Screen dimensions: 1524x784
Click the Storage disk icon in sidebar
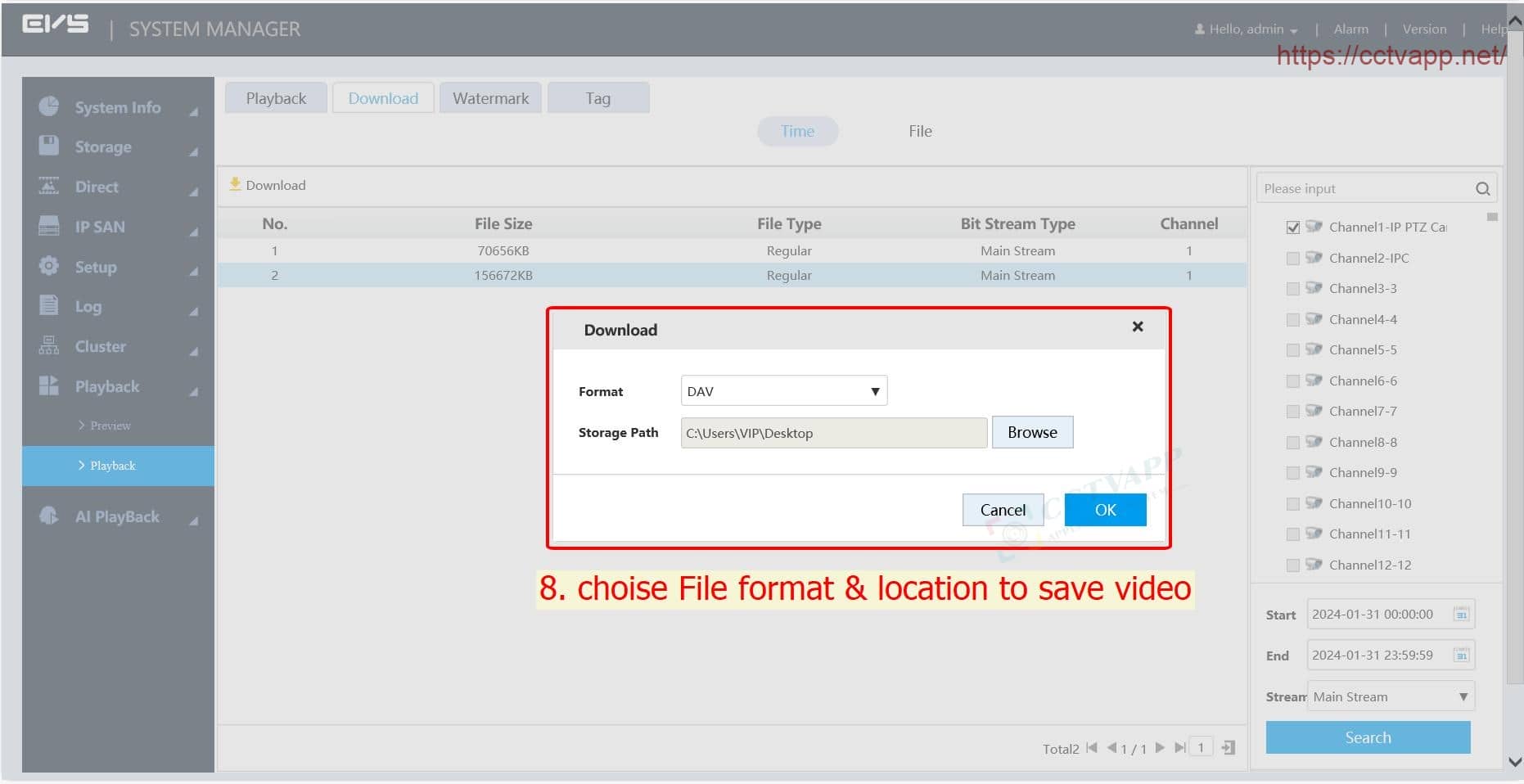49,146
